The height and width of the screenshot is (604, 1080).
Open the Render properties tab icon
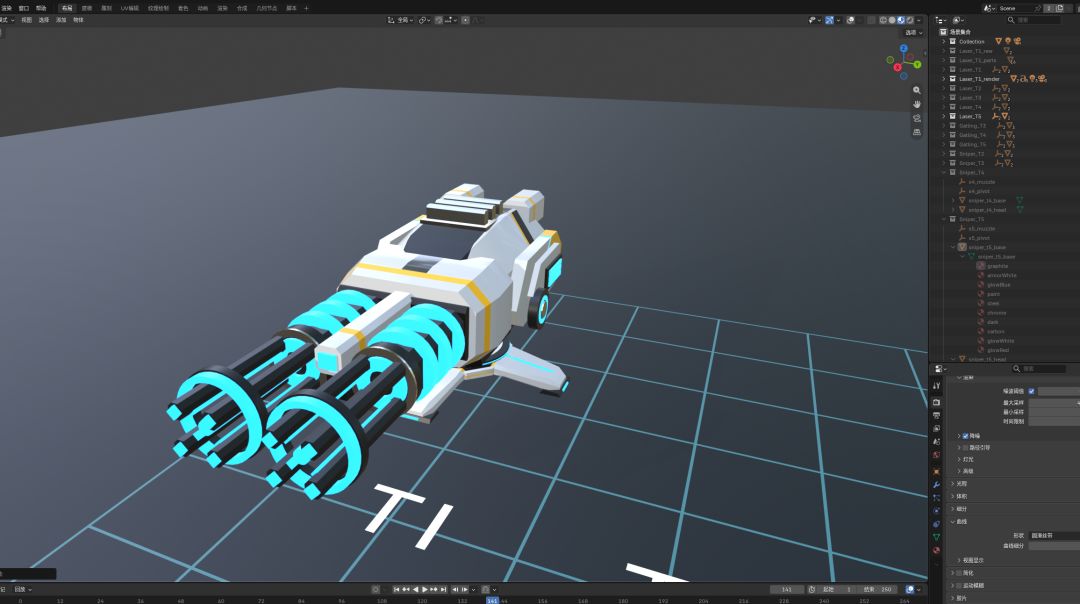(x=936, y=402)
